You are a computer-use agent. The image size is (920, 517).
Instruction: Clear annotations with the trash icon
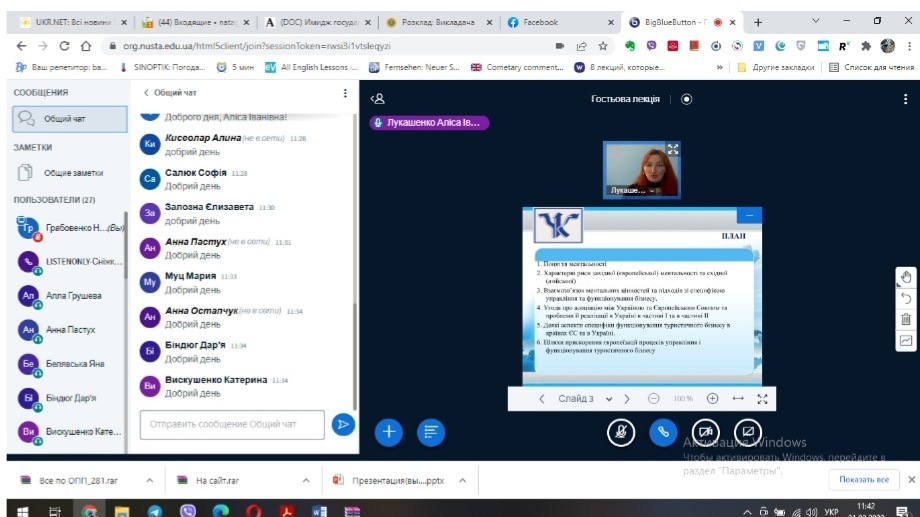coord(906,319)
